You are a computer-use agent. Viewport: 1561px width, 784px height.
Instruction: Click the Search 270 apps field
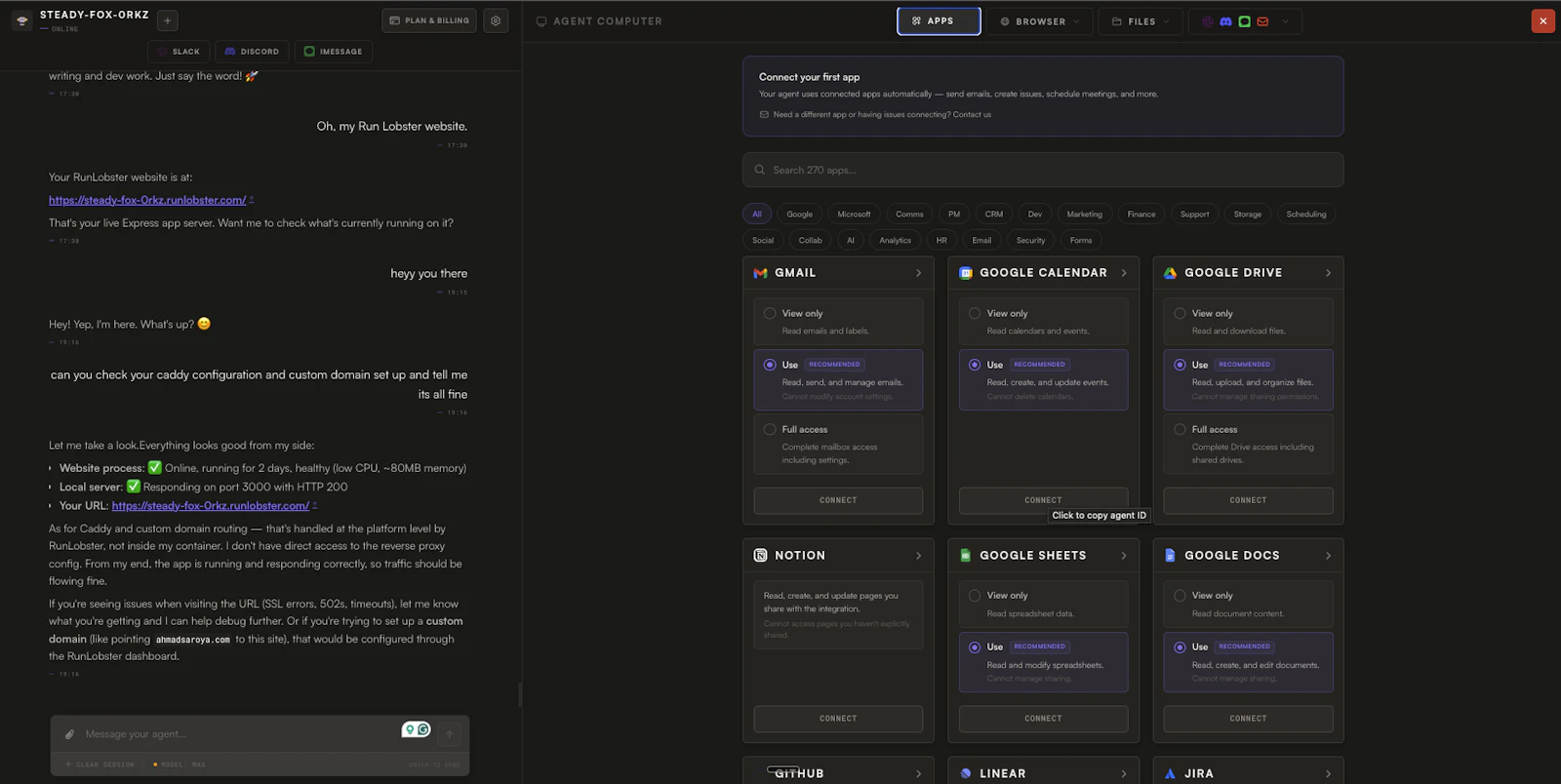(1043, 170)
